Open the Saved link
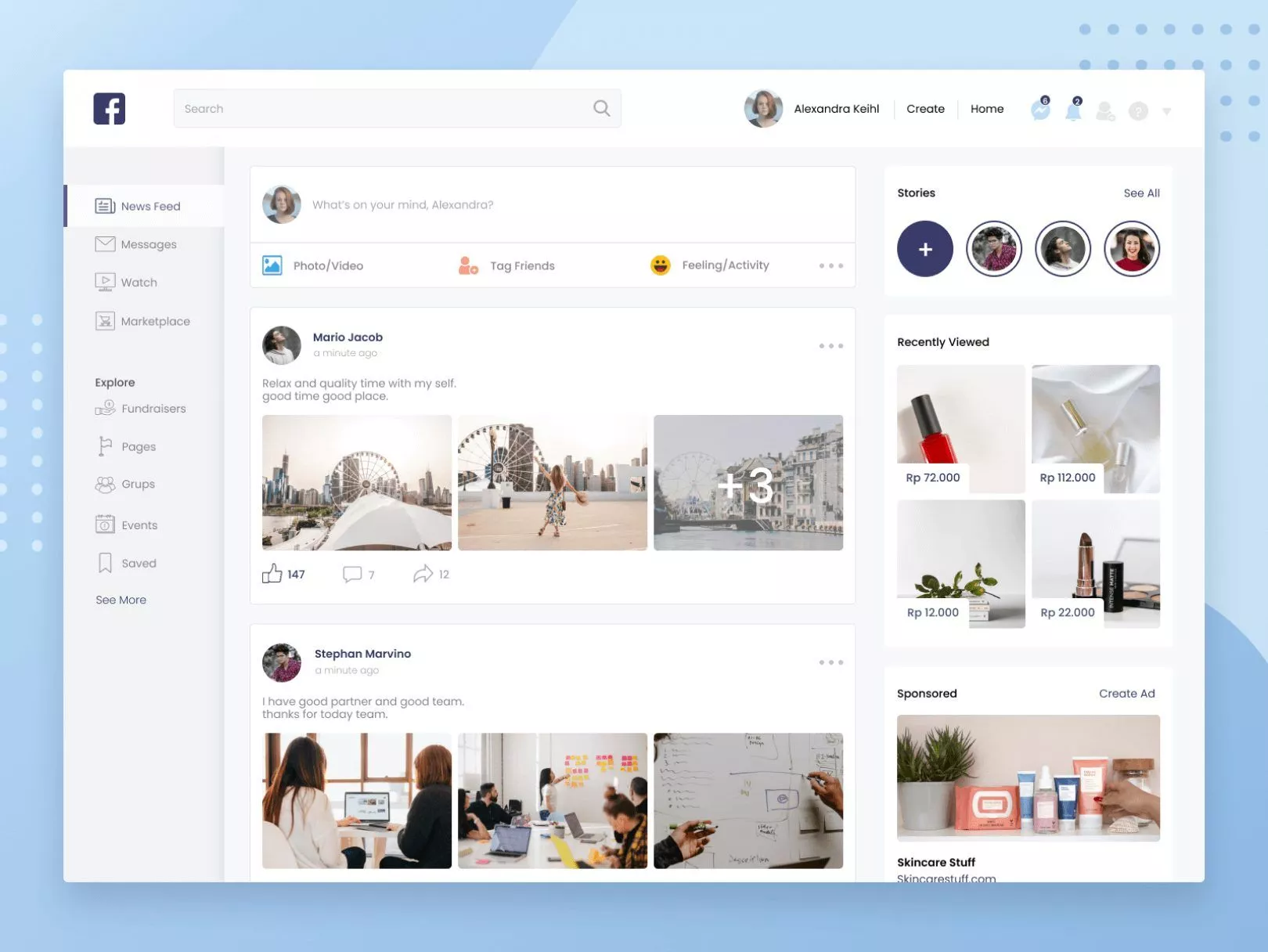Viewport: 1268px width, 952px height. pyautogui.click(x=139, y=563)
